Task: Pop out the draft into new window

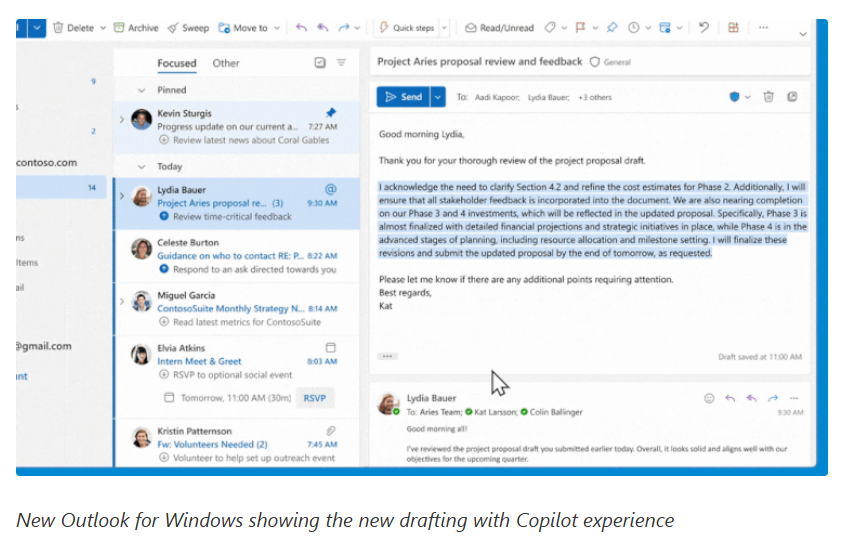Action: tap(792, 97)
